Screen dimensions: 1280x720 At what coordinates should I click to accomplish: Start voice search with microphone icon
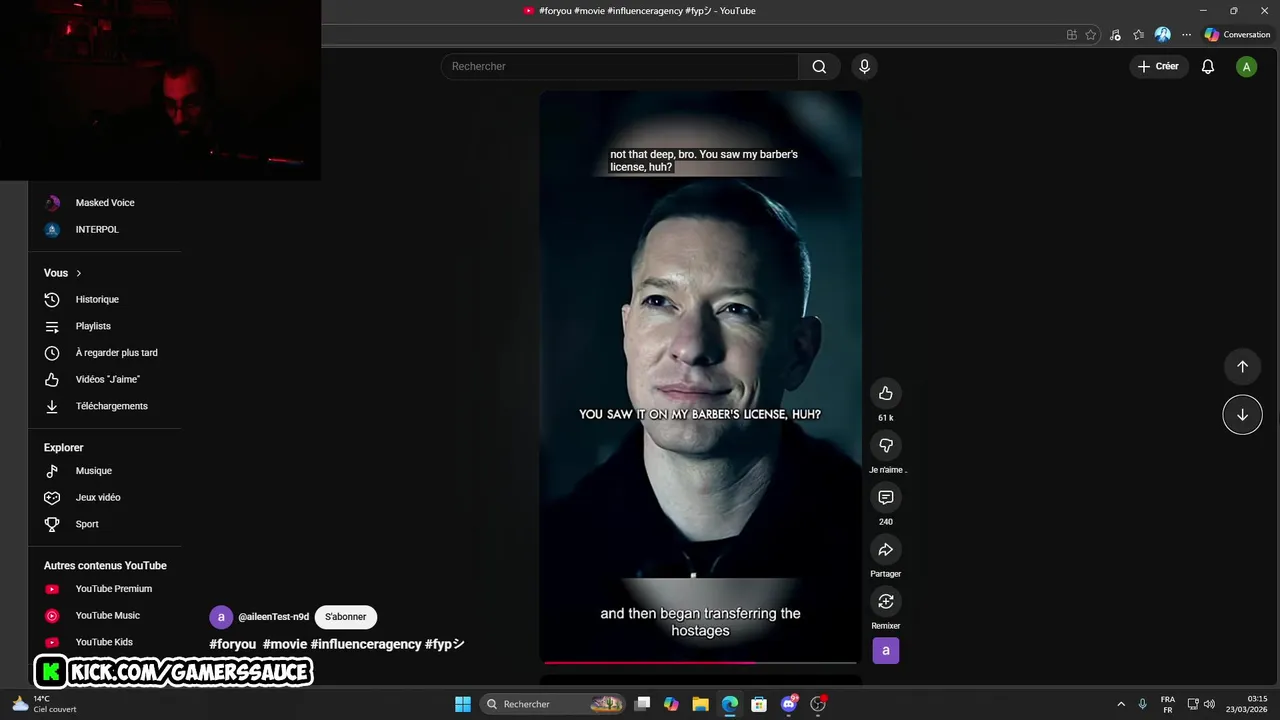point(864,66)
